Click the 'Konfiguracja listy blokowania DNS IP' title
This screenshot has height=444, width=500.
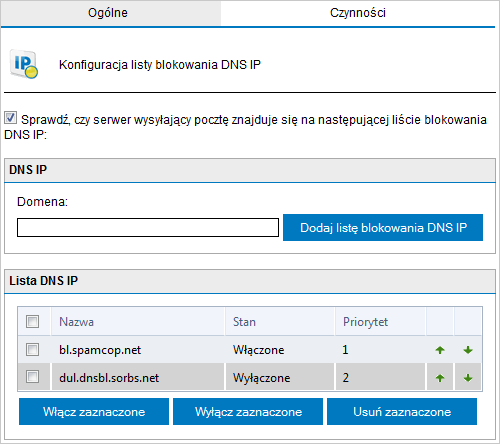(160, 65)
